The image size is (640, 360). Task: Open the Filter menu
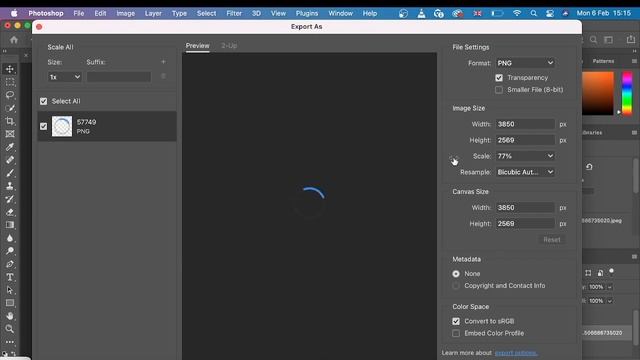point(234,13)
